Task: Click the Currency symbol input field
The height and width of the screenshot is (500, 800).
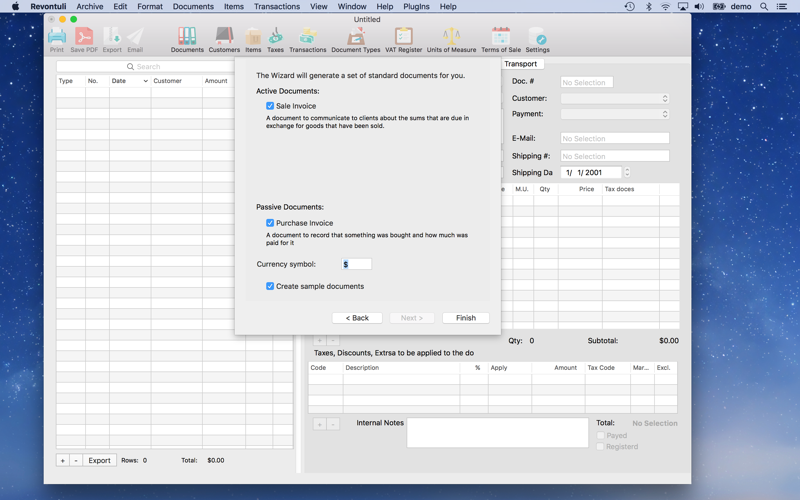Action: [x=357, y=264]
